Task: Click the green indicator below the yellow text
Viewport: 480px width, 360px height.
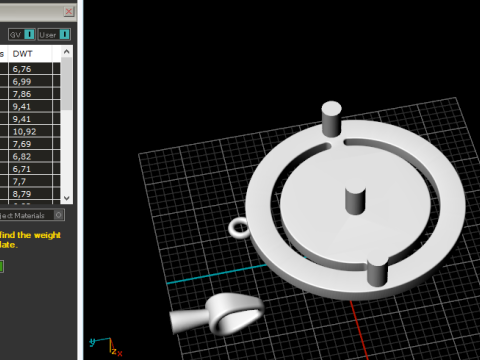Action: (x=2, y=267)
